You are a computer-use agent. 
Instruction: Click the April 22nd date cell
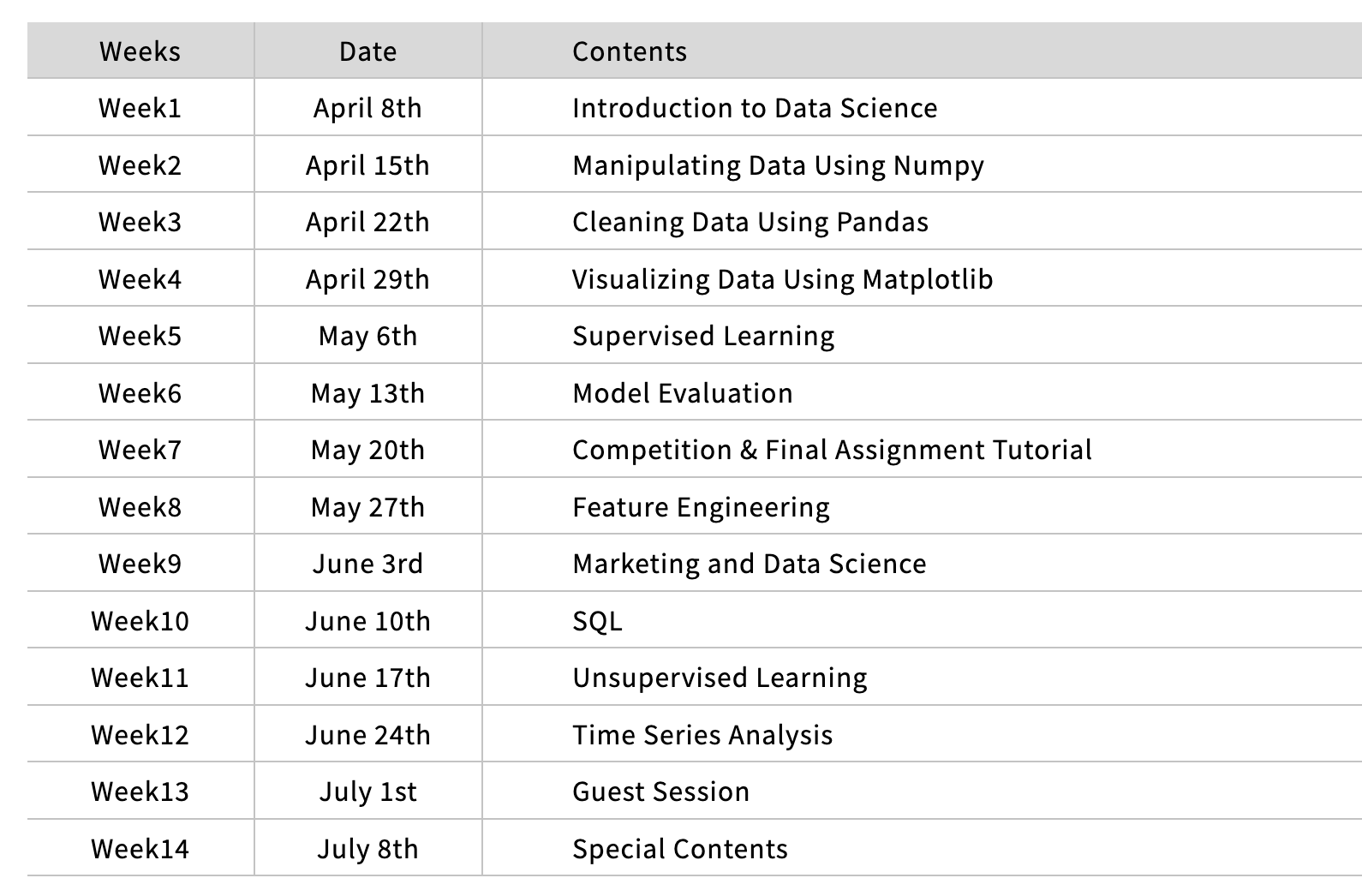(x=367, y=222)
